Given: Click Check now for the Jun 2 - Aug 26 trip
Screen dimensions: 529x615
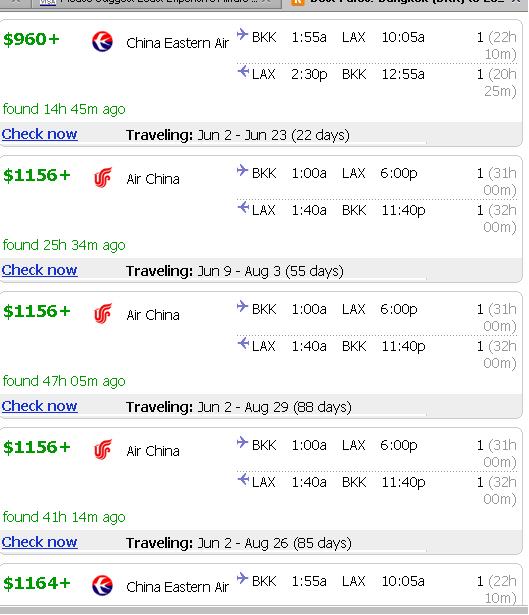Looking at the screenshot, I should pyautogui.click(x=40, y=542).
